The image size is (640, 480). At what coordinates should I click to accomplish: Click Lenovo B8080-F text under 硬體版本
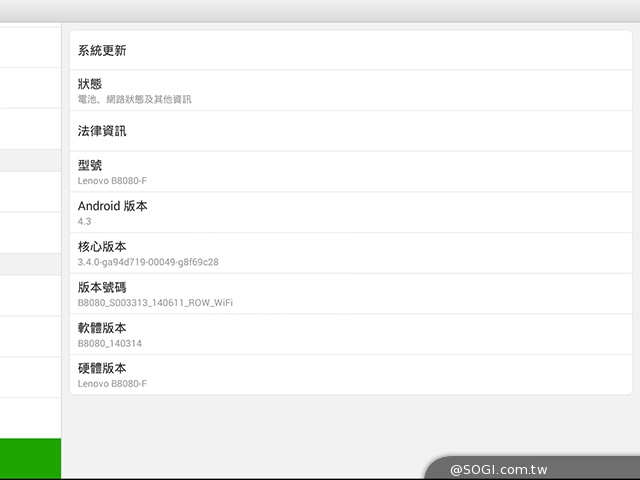[x=112, y=384]
